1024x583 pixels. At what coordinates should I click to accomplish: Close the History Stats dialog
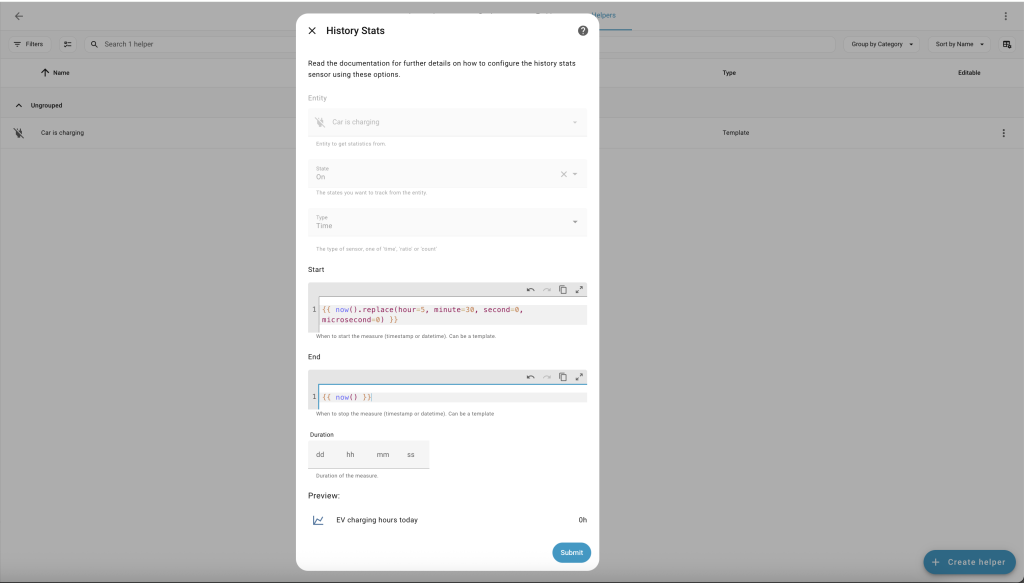click(312, 31)
